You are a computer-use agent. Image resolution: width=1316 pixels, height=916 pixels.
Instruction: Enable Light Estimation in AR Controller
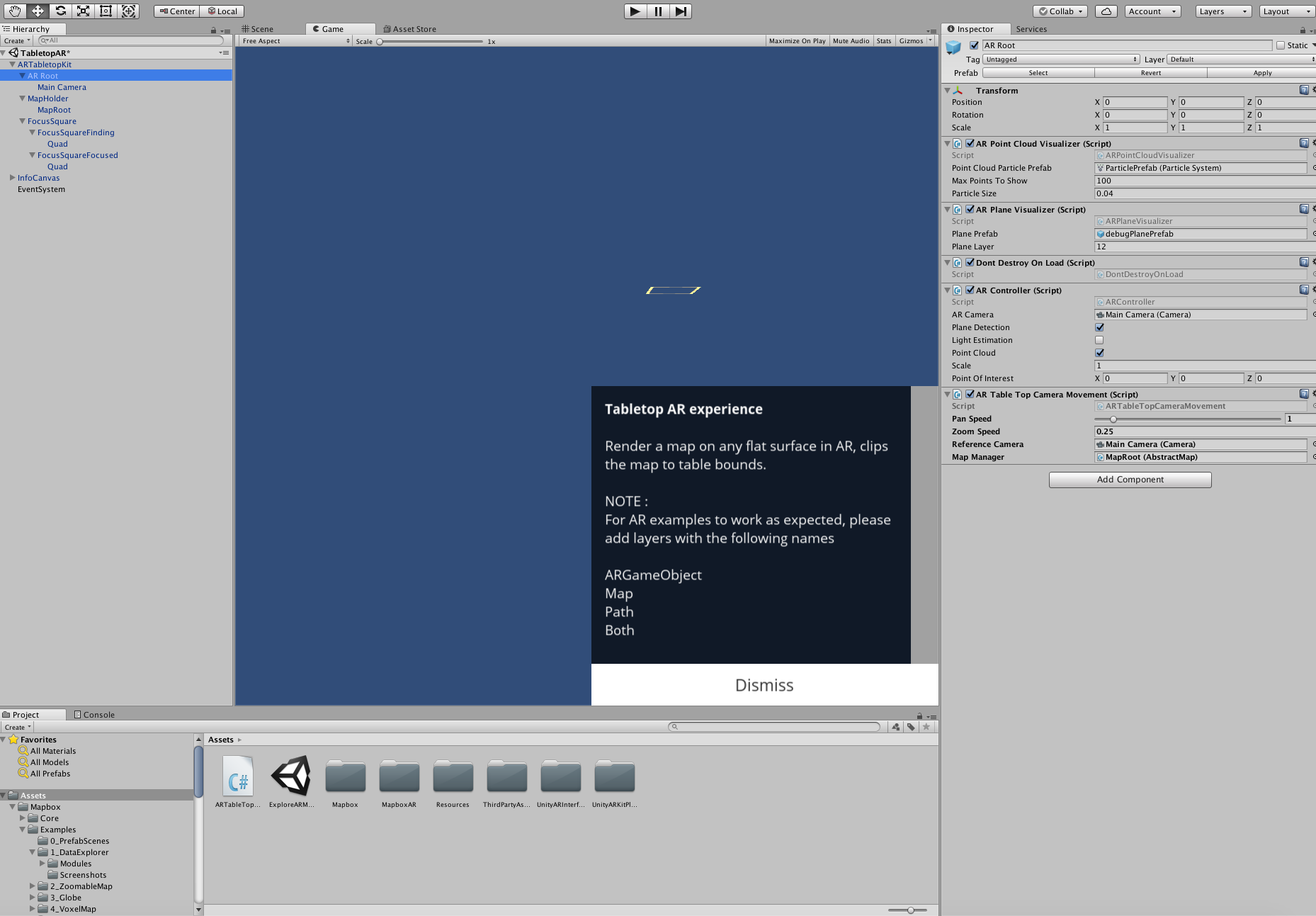(1099, 340)
